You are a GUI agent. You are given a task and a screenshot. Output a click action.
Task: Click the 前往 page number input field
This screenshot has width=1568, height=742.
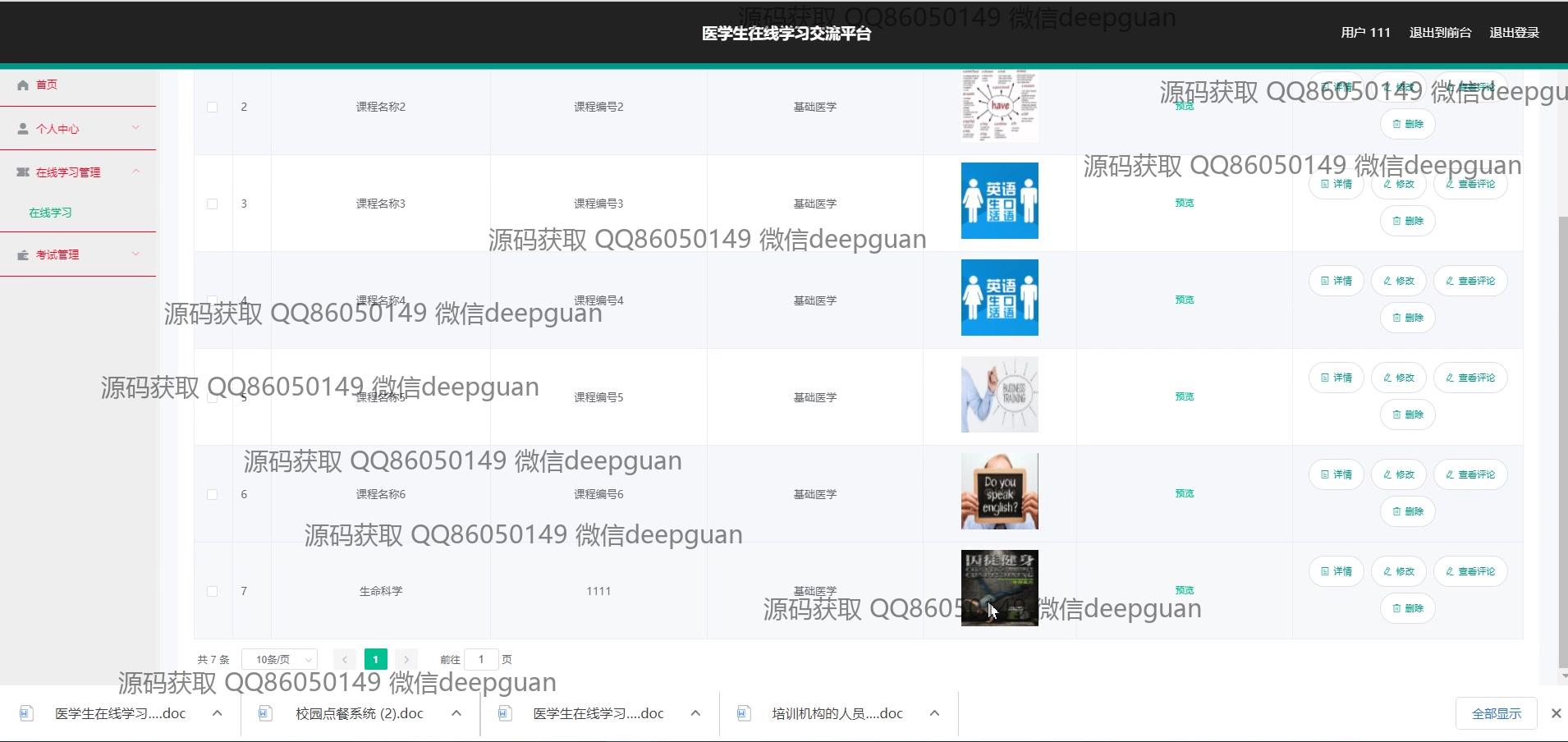point(481,659)
